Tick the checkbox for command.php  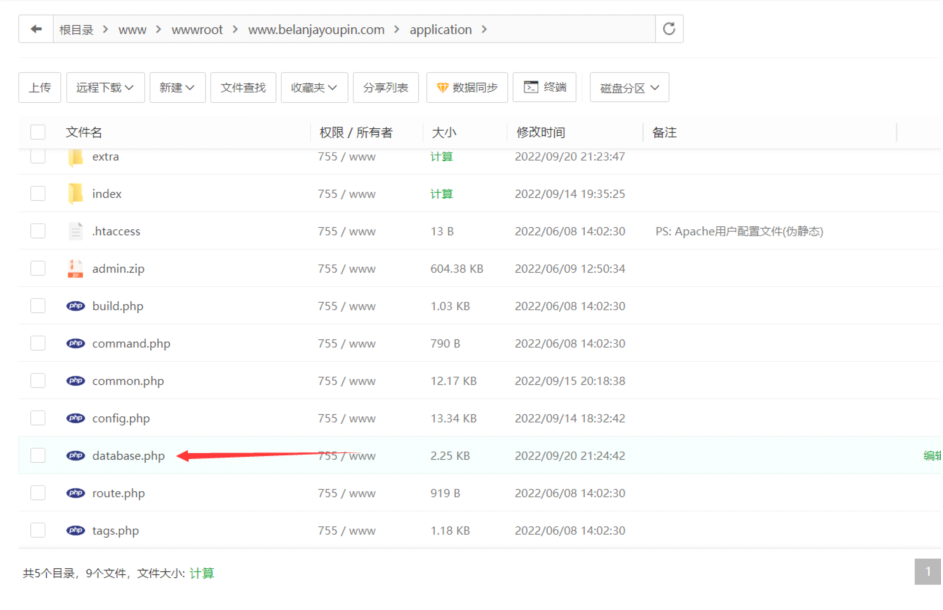coord(38,344)
